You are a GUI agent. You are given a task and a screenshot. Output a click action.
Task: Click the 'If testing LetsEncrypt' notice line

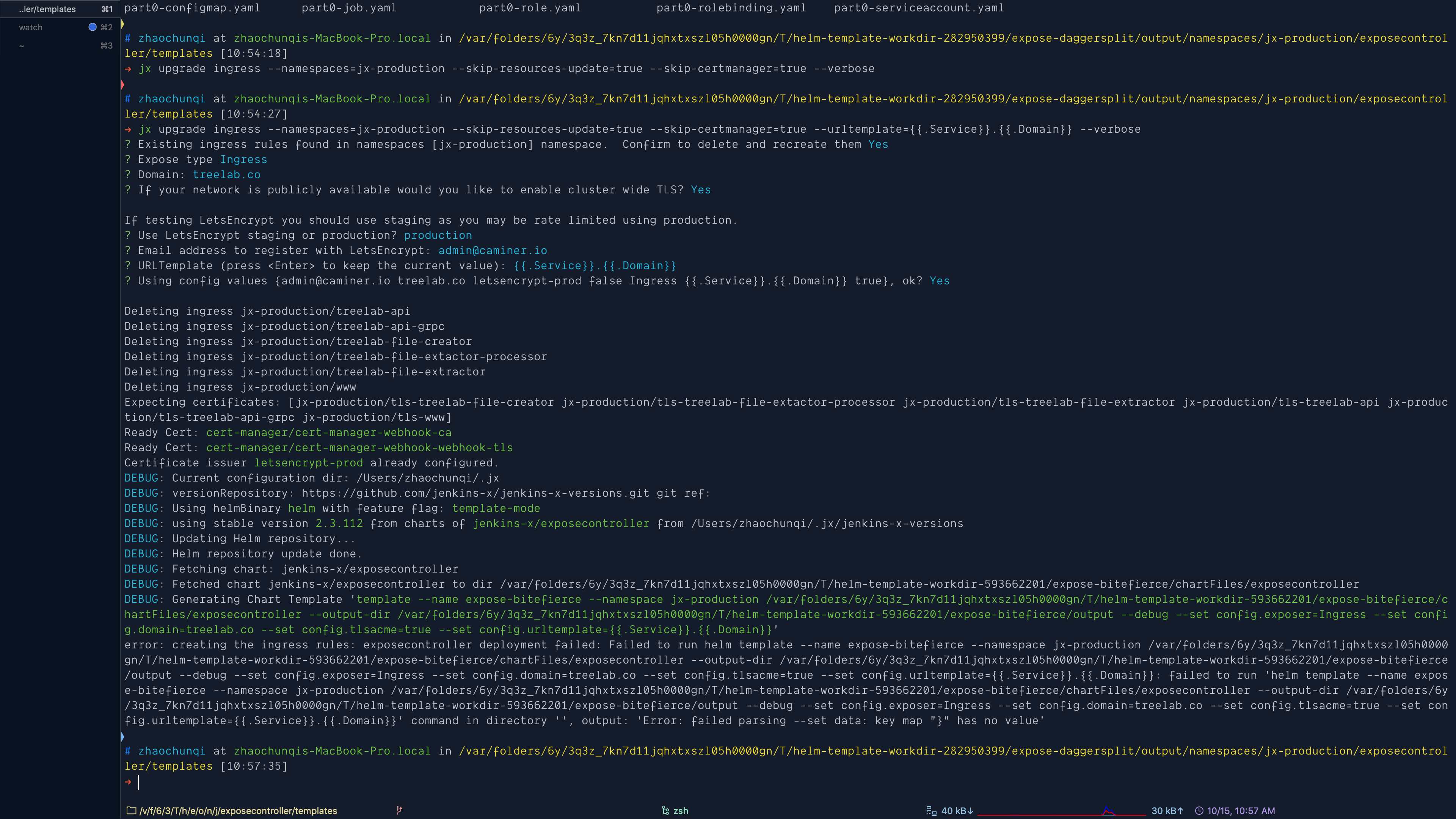(x=431, y=220)
